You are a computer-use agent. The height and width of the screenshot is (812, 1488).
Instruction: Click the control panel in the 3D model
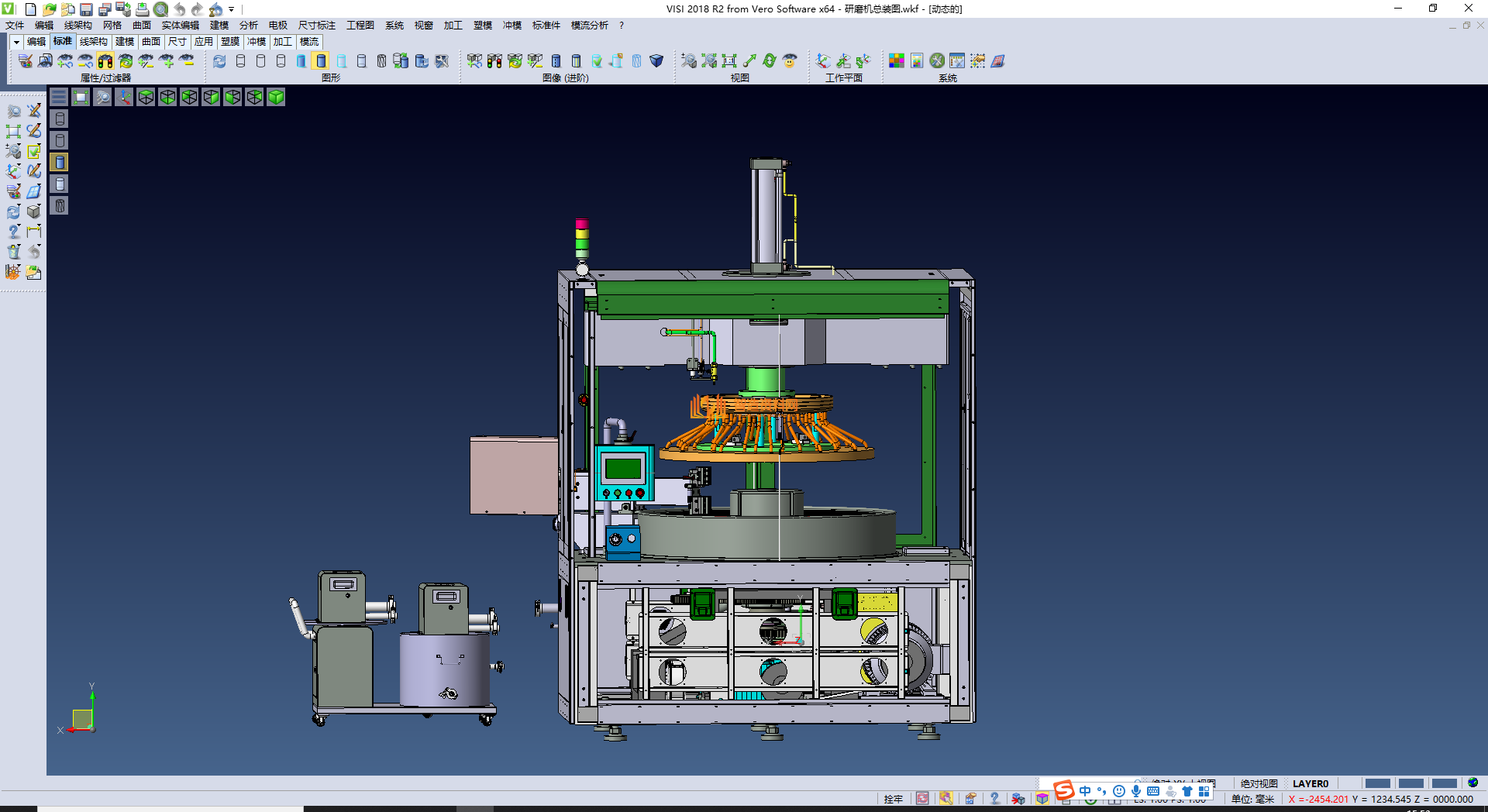(624, 472)
